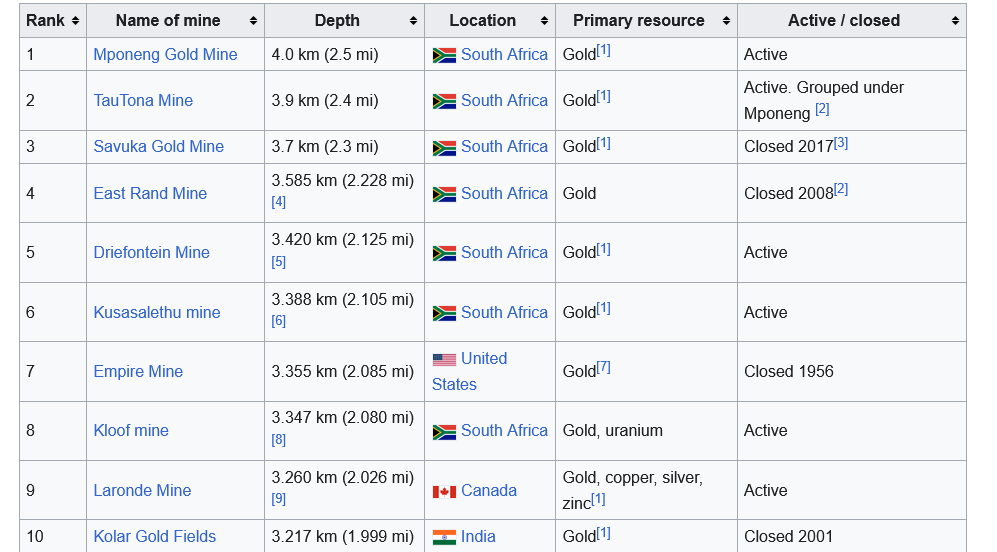Click South Africa flag in Savuka row

point(444,148)
